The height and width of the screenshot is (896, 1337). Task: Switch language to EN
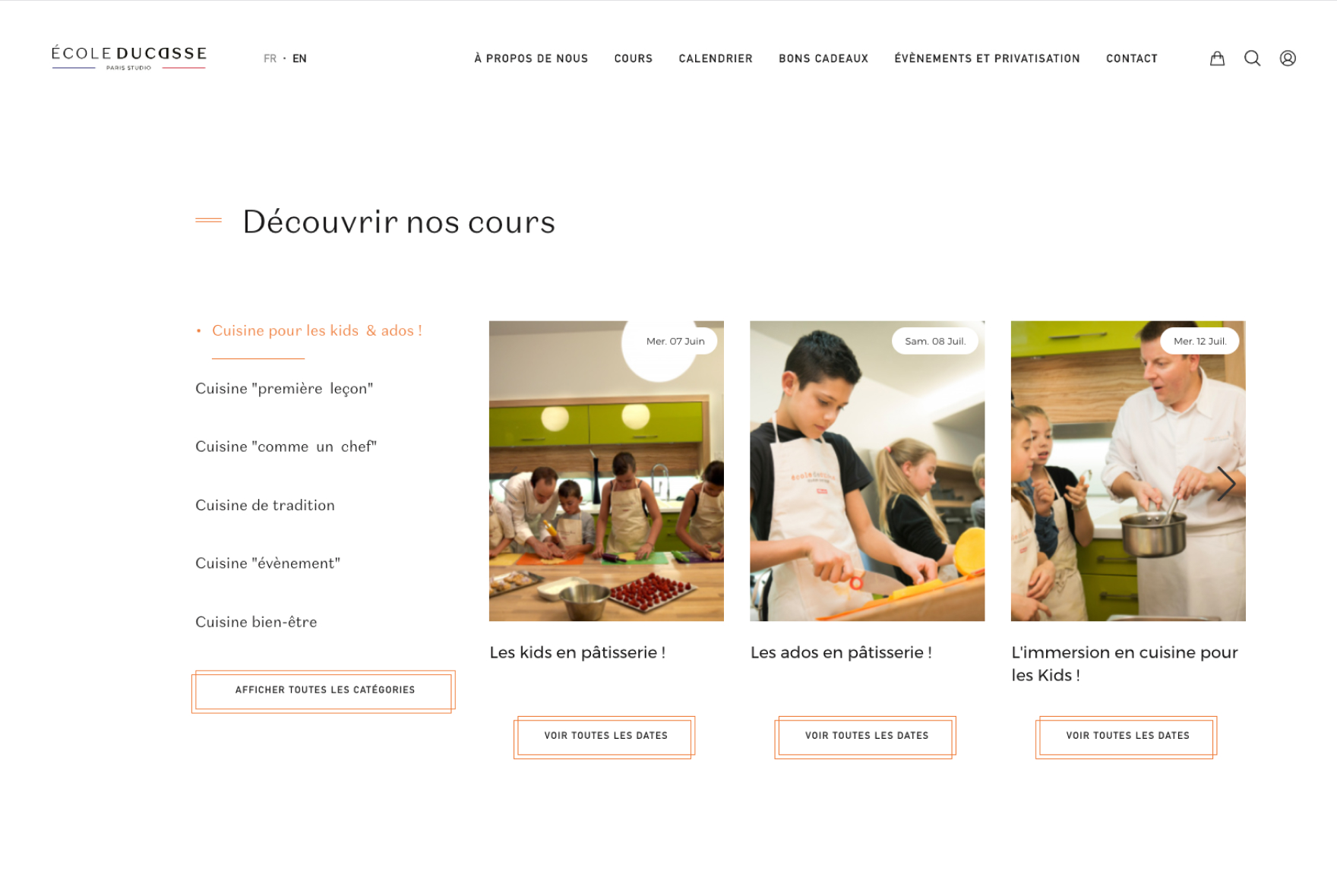(x=299, y=58)
